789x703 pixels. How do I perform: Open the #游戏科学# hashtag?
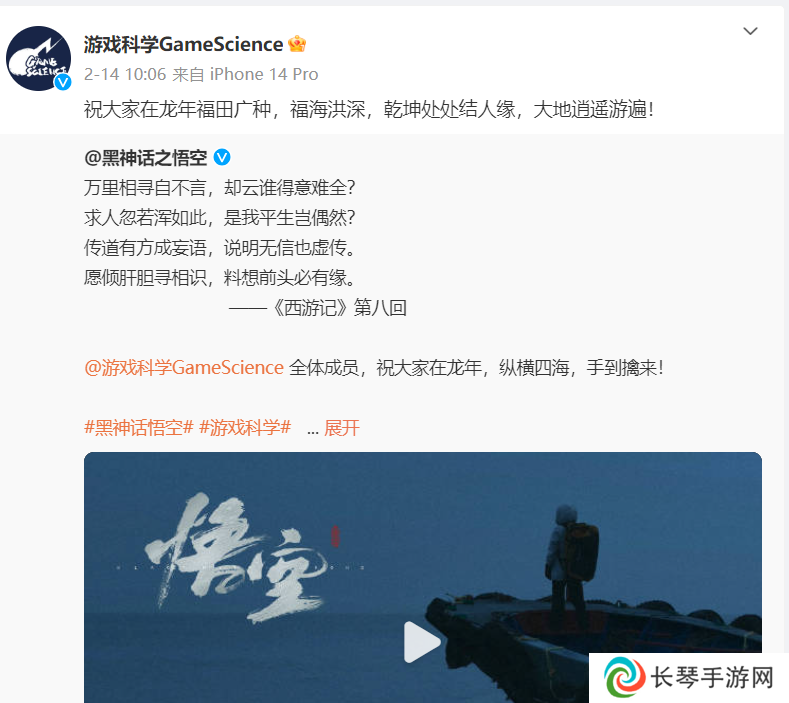[x=245, y=428]
